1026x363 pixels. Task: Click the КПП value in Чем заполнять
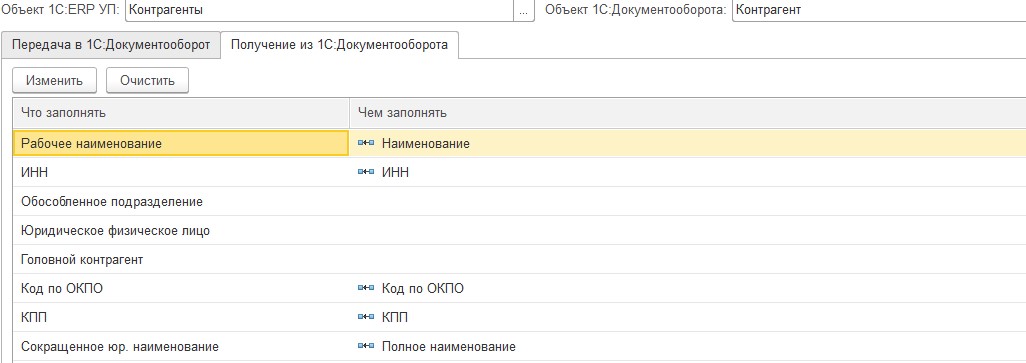(x=395, y=317)
